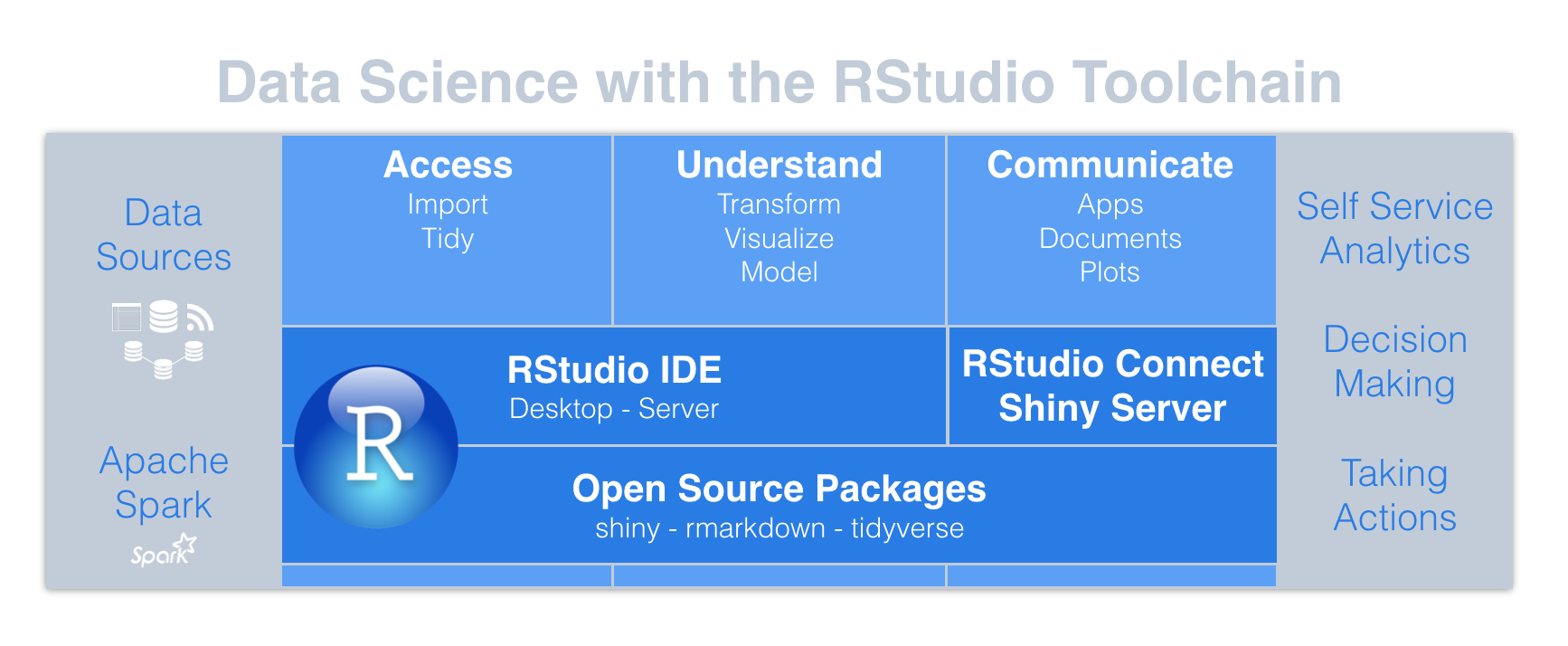Click the small Spark star logo
The width and height of the screenshot is (1568, 646).
point(164,550)
